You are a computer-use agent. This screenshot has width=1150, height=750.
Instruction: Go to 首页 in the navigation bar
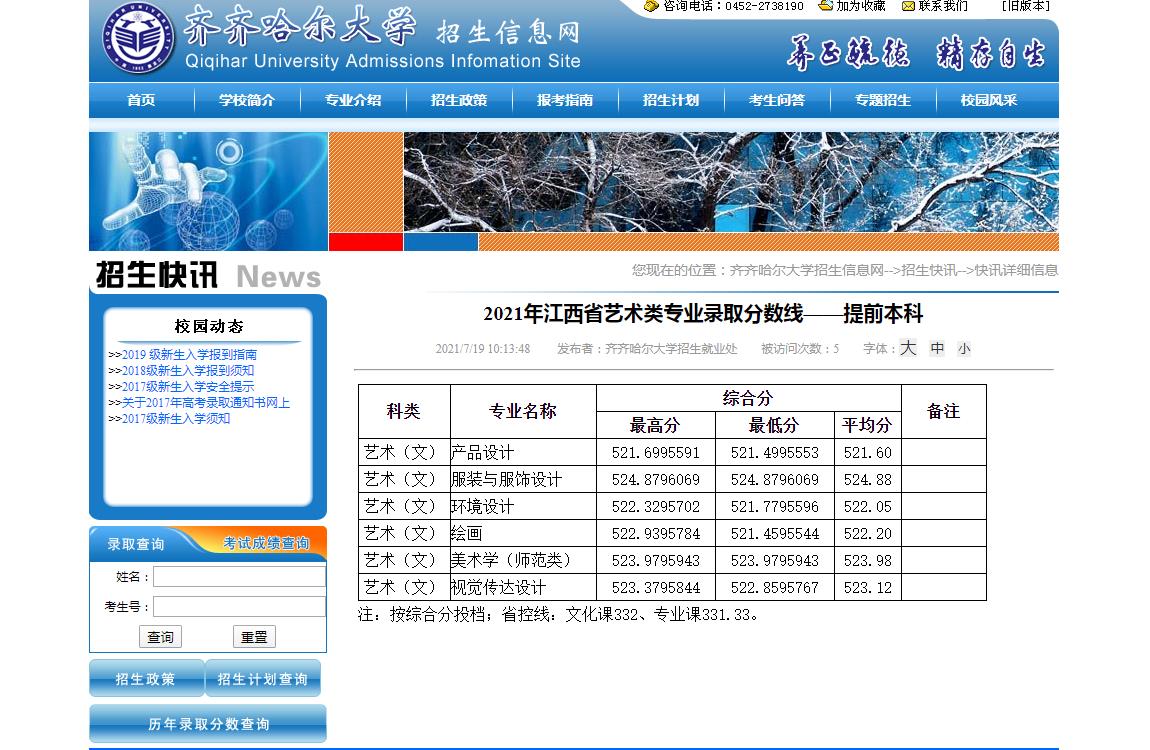coord(141,100)
